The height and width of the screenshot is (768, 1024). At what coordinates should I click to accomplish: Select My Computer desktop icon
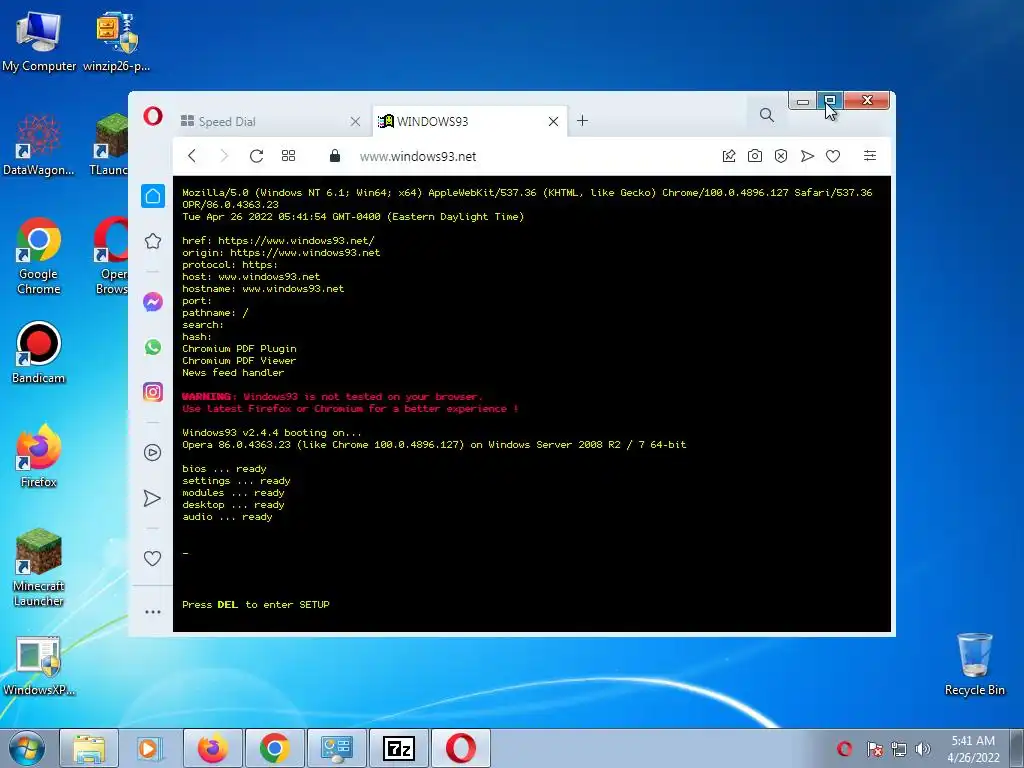coord(39,42)
